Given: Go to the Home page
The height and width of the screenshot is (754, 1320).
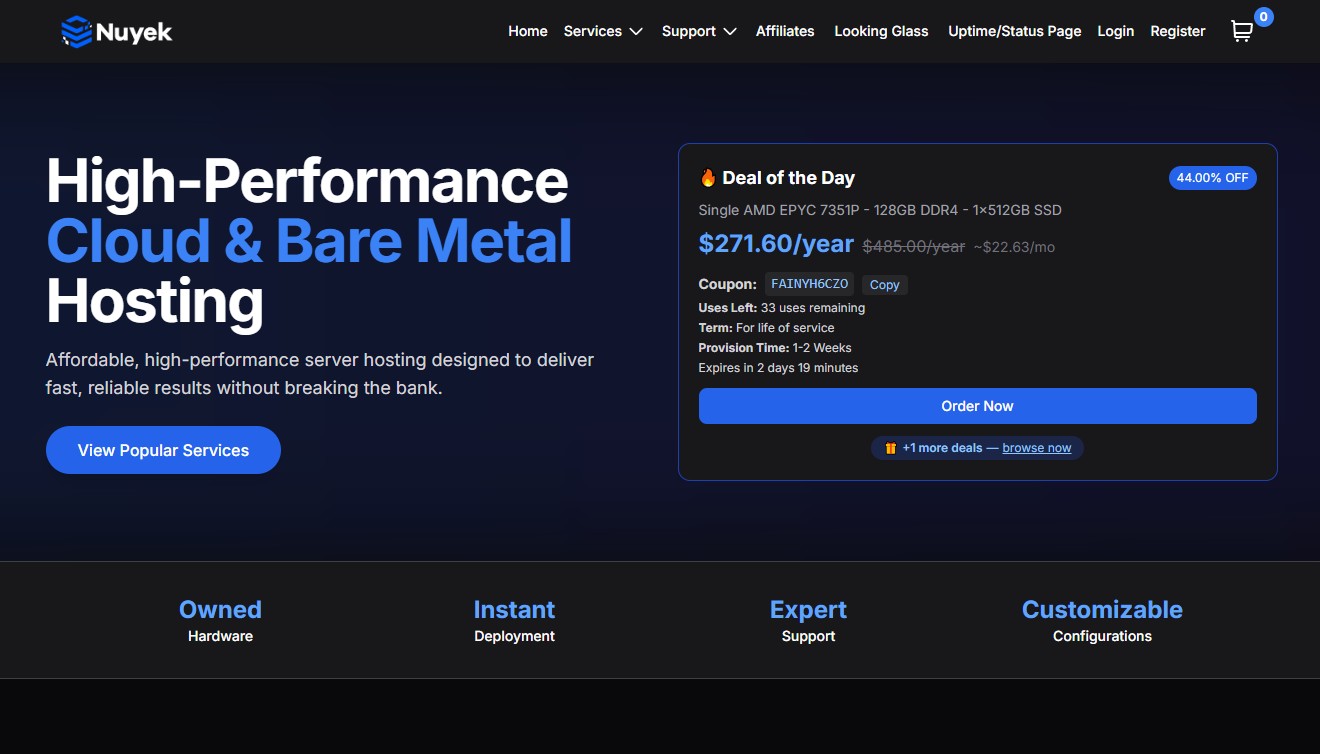Looking at the screenshot, I should click(528, 31).
